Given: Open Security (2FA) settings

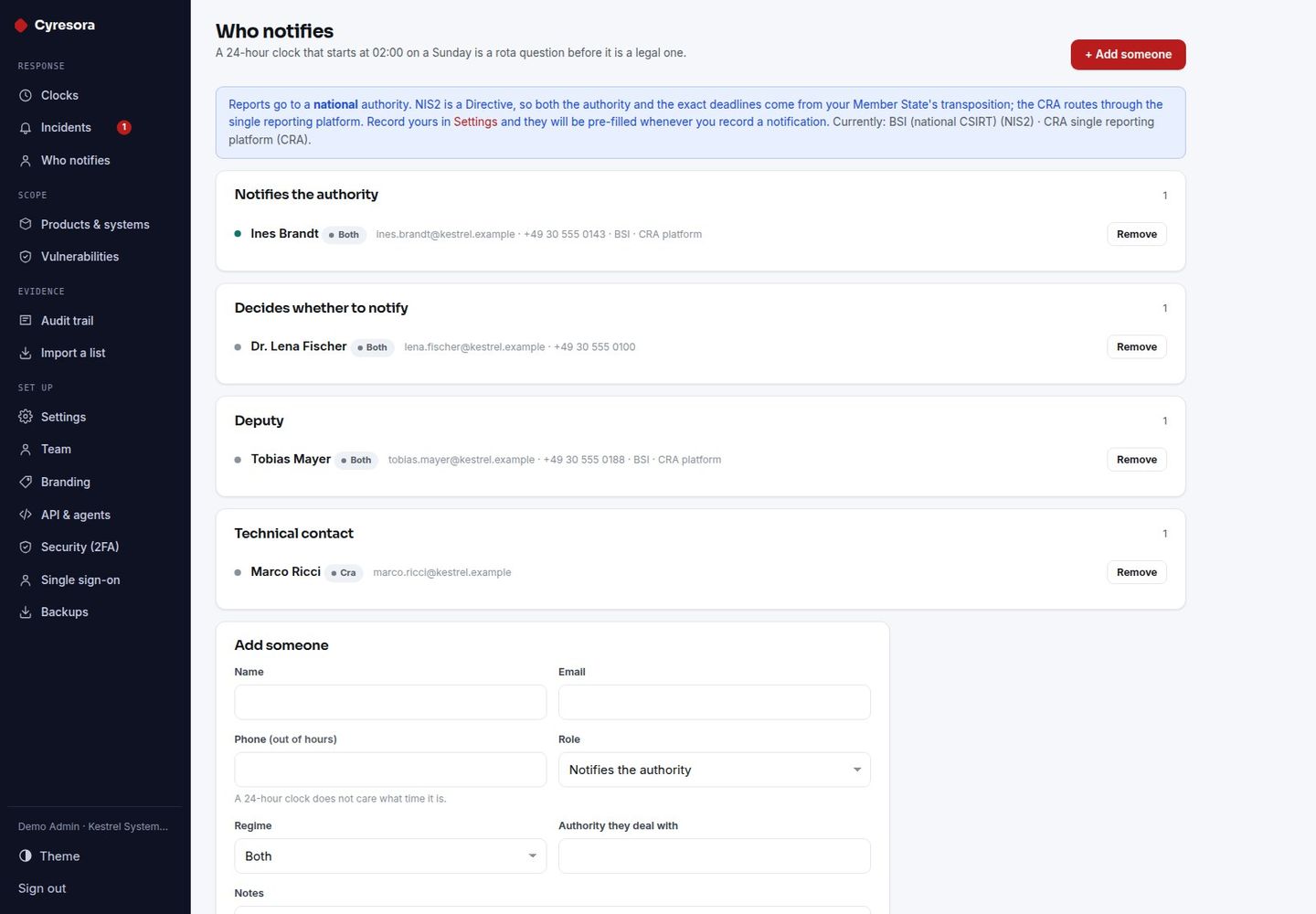Looking at the screenshot, I should (x=95, y=547).
